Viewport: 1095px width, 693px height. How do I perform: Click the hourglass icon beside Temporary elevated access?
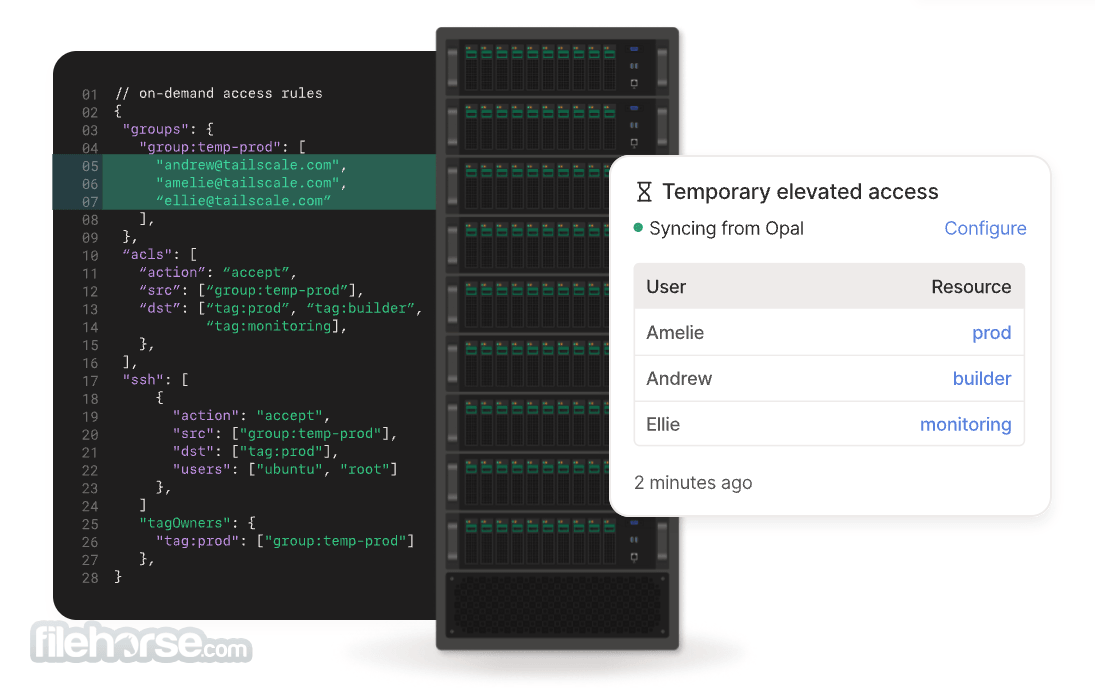tap(644, 191)
